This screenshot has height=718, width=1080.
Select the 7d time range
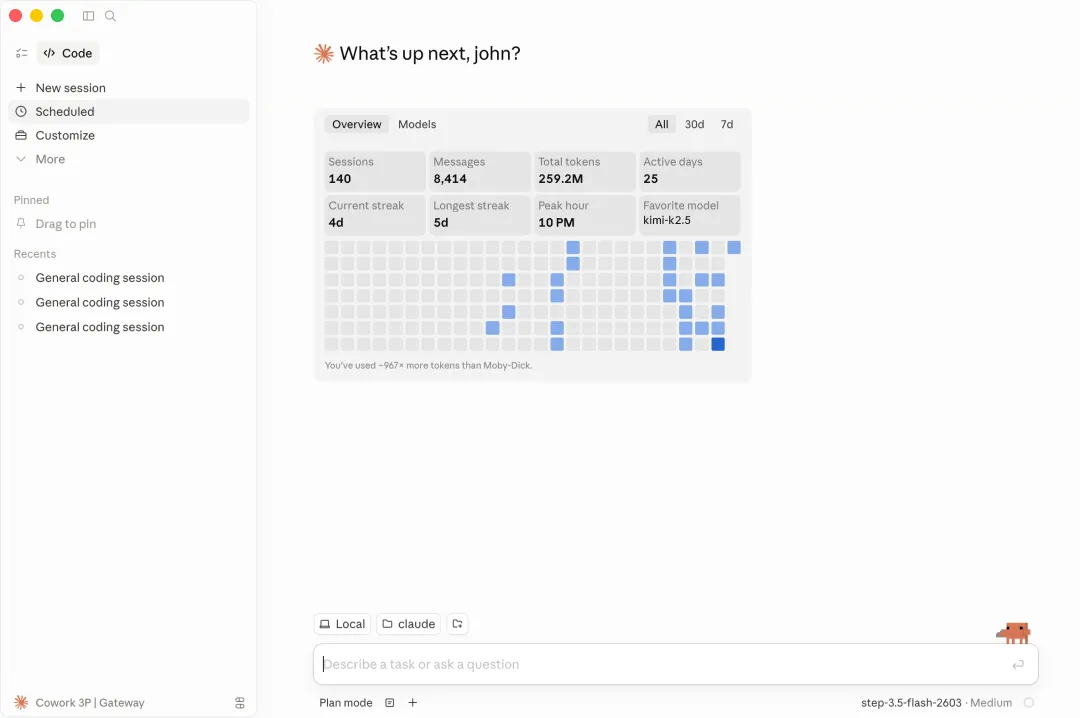pyautogui.click(x=727, y=124)
